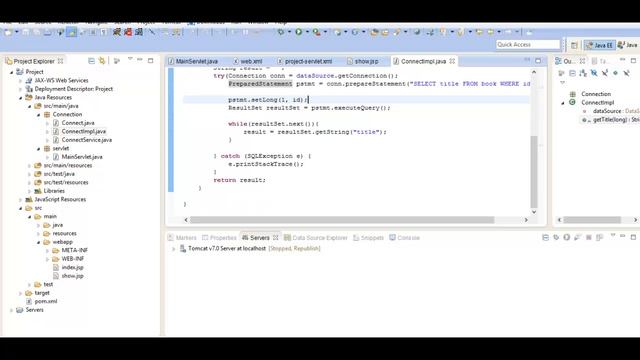Select ConnectImpl.java in Project Explorer

pyautogui.click(x=79, y=131)
